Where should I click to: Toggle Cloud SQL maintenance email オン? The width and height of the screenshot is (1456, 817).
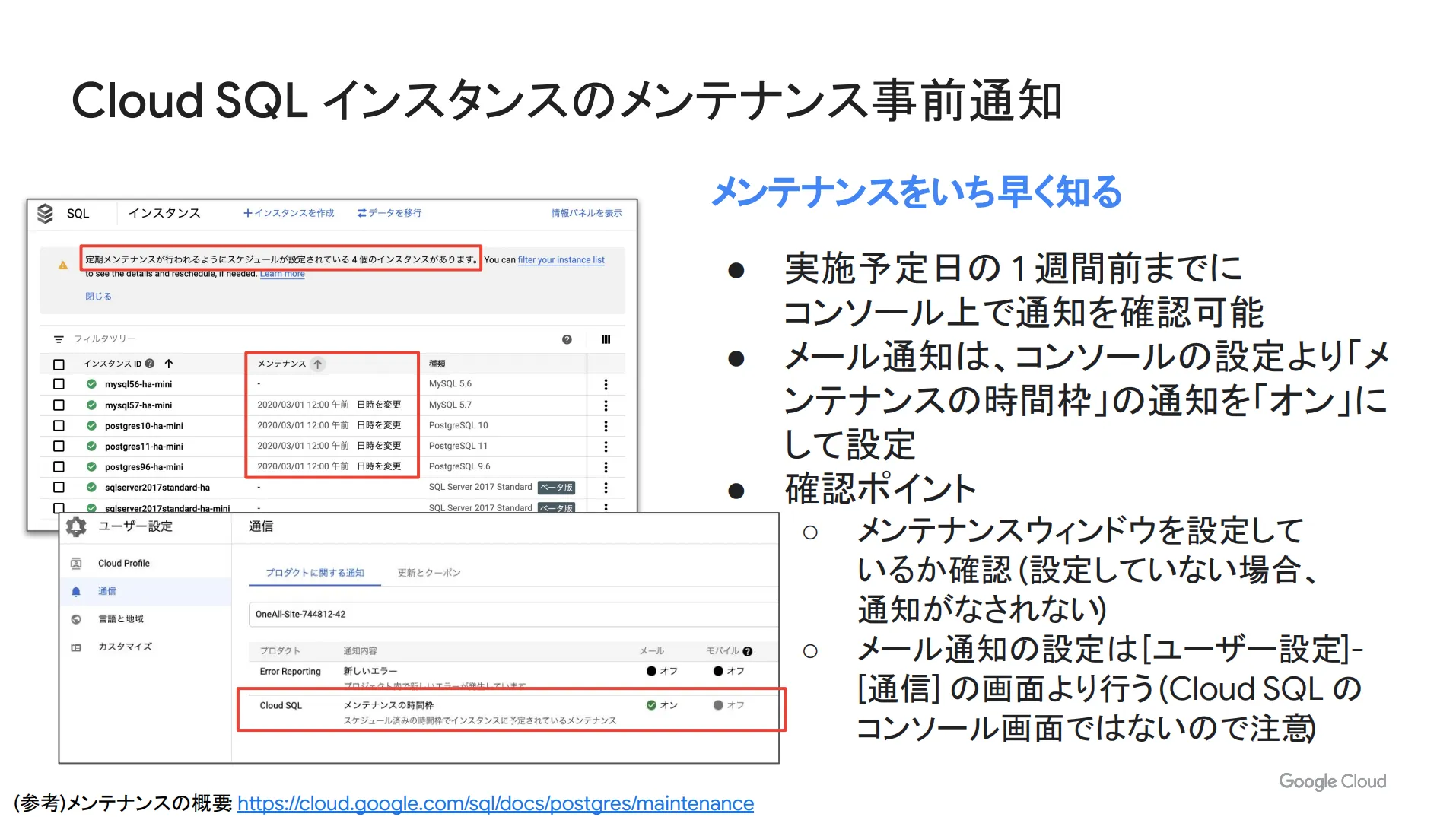(x=661, y=705)
